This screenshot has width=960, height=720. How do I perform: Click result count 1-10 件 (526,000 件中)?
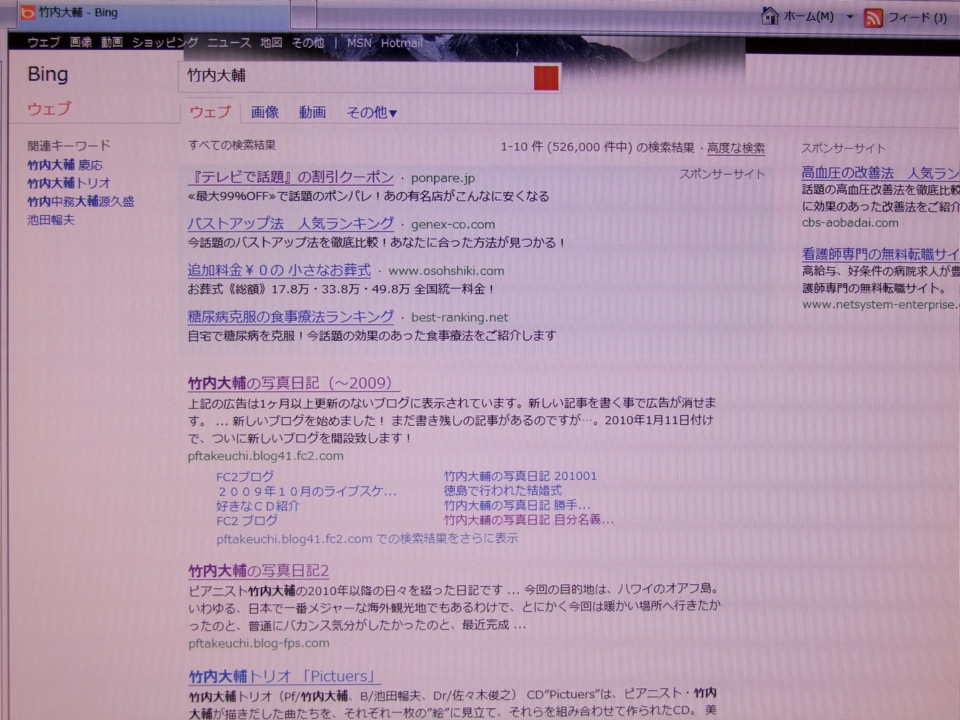(566, 147)
